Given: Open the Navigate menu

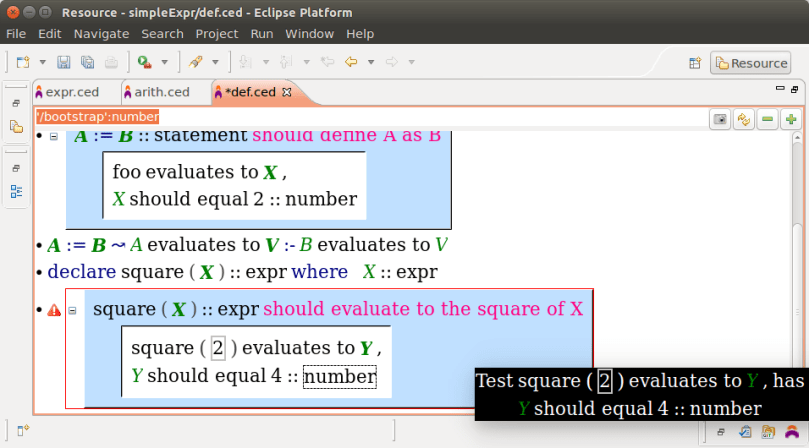Looking at the screenshot, I should [x=101, y=33].
